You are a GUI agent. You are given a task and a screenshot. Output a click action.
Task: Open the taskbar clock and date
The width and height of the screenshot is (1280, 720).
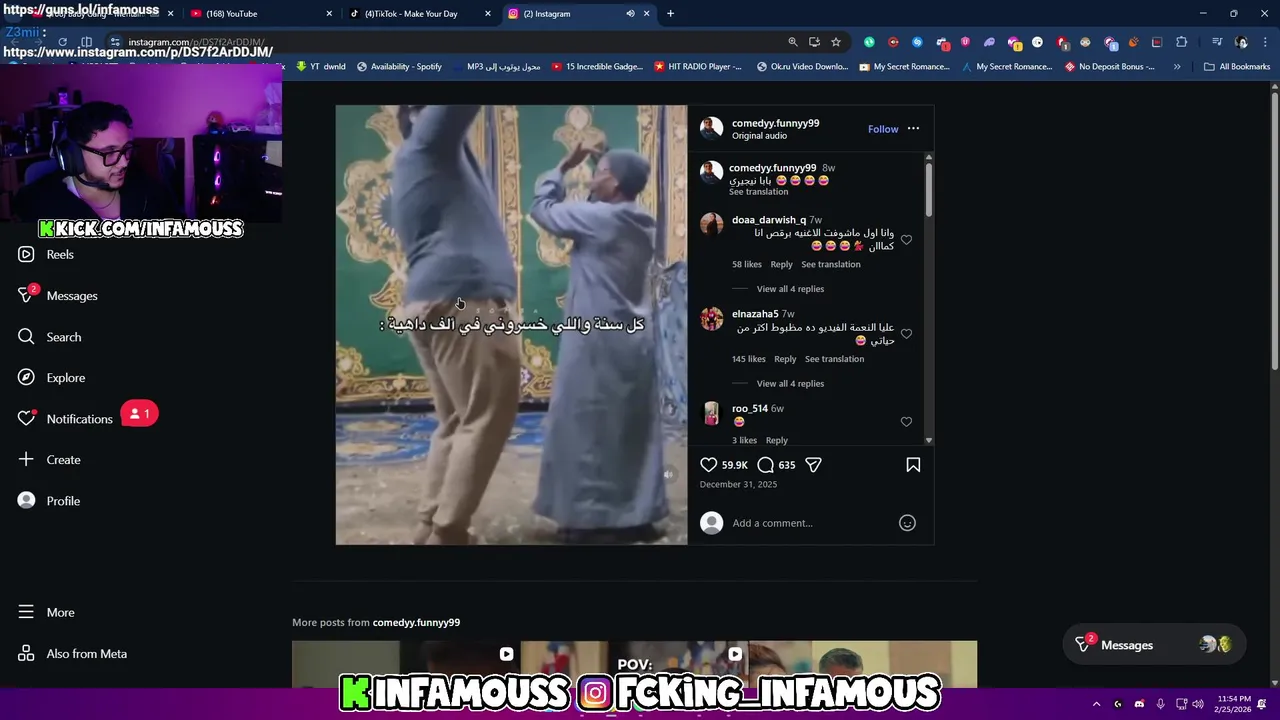click(1235, 704)
